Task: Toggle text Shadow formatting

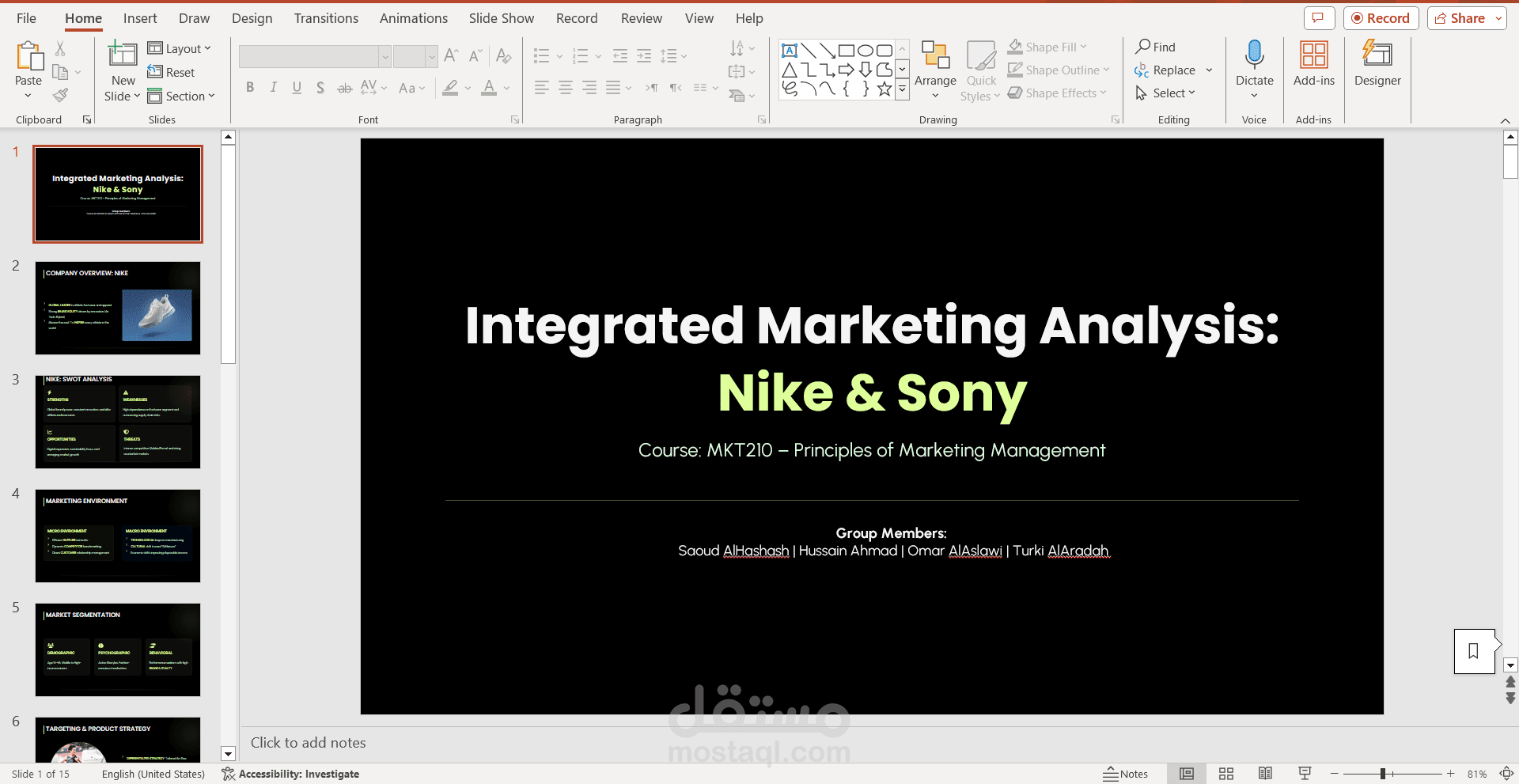Action: pyautogui.click(x=320, y=88)
